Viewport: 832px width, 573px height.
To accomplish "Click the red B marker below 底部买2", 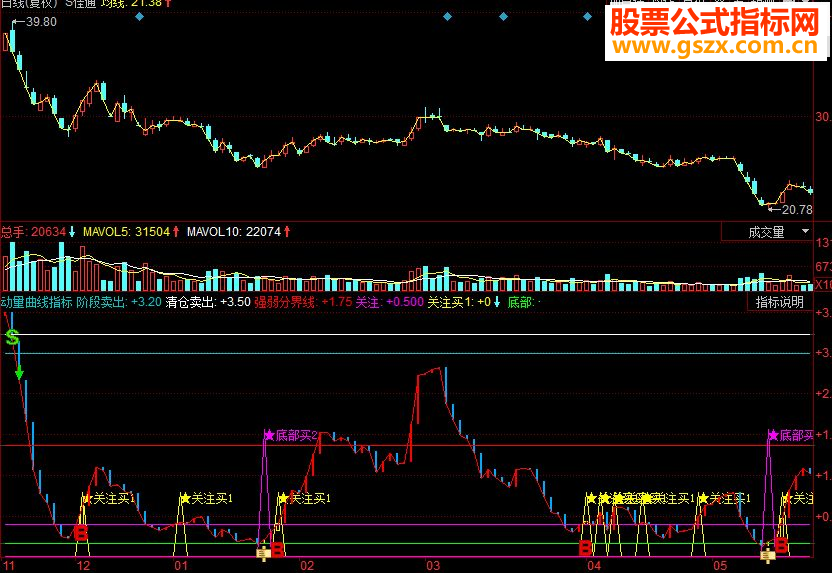I will (x=278, y=549).
